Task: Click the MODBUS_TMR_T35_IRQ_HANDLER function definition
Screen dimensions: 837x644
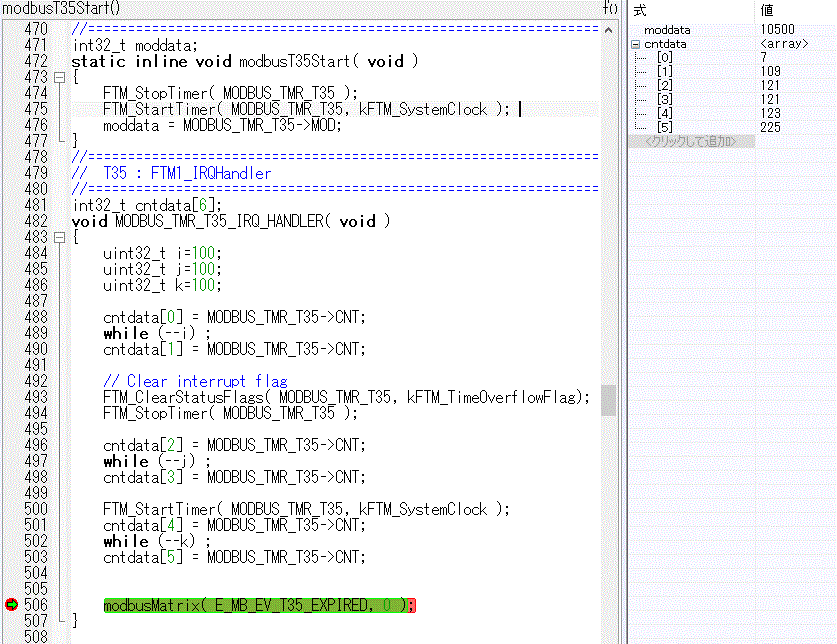Action: [231, 221]
